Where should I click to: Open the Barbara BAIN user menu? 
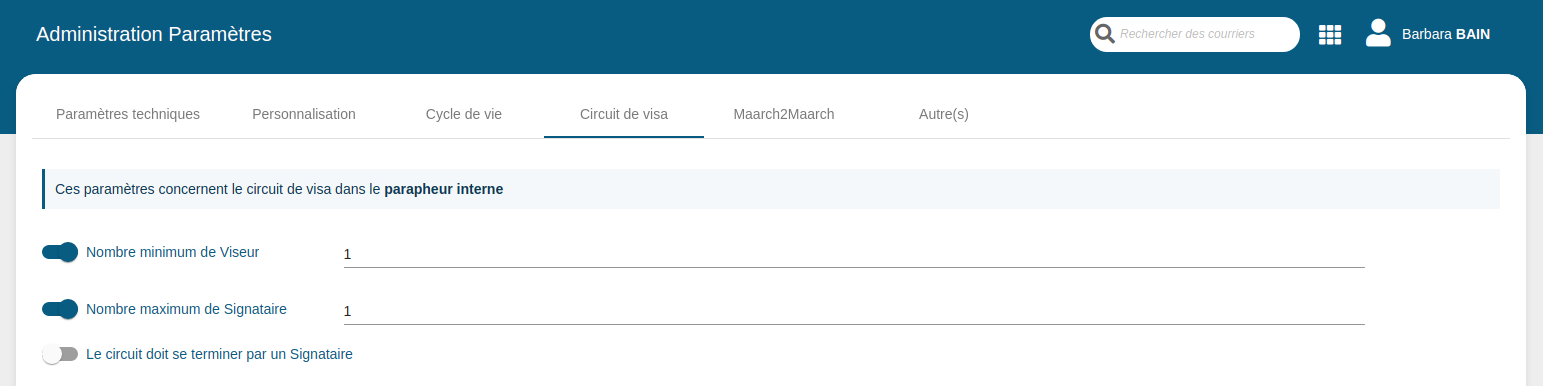tap(1446, 34)
